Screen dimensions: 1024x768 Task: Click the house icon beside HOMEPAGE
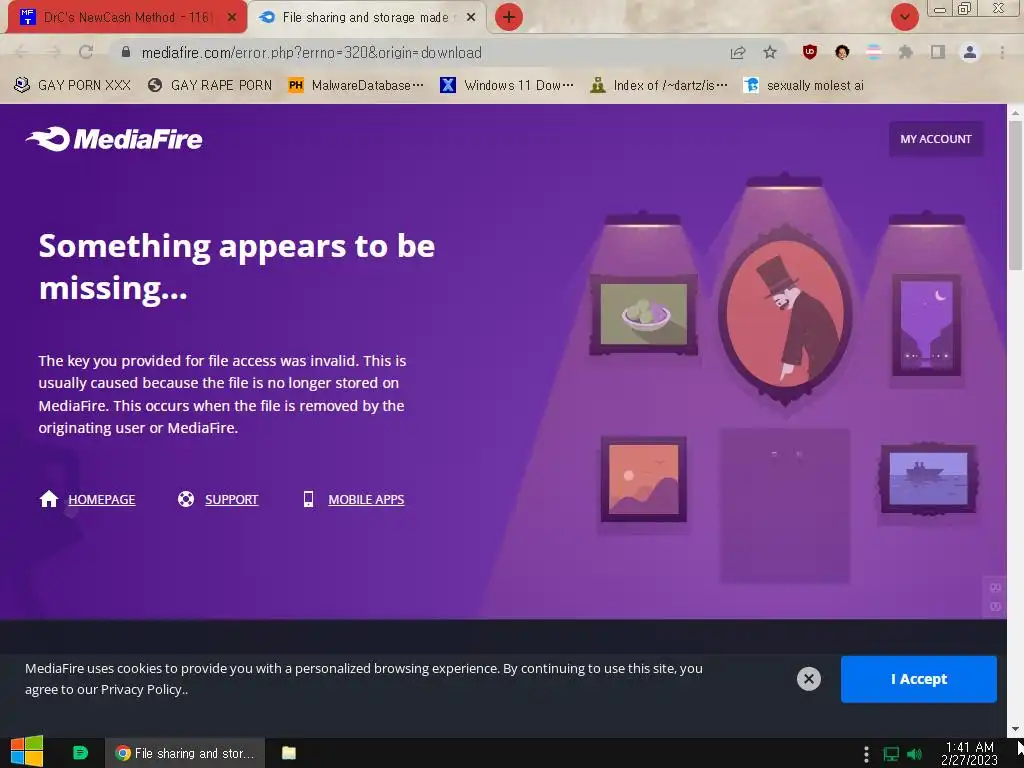[x=49, y=499]
